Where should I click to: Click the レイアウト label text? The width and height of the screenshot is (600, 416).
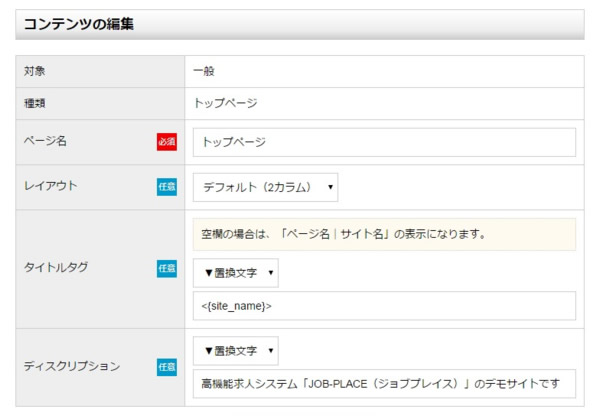click(50, 187)
